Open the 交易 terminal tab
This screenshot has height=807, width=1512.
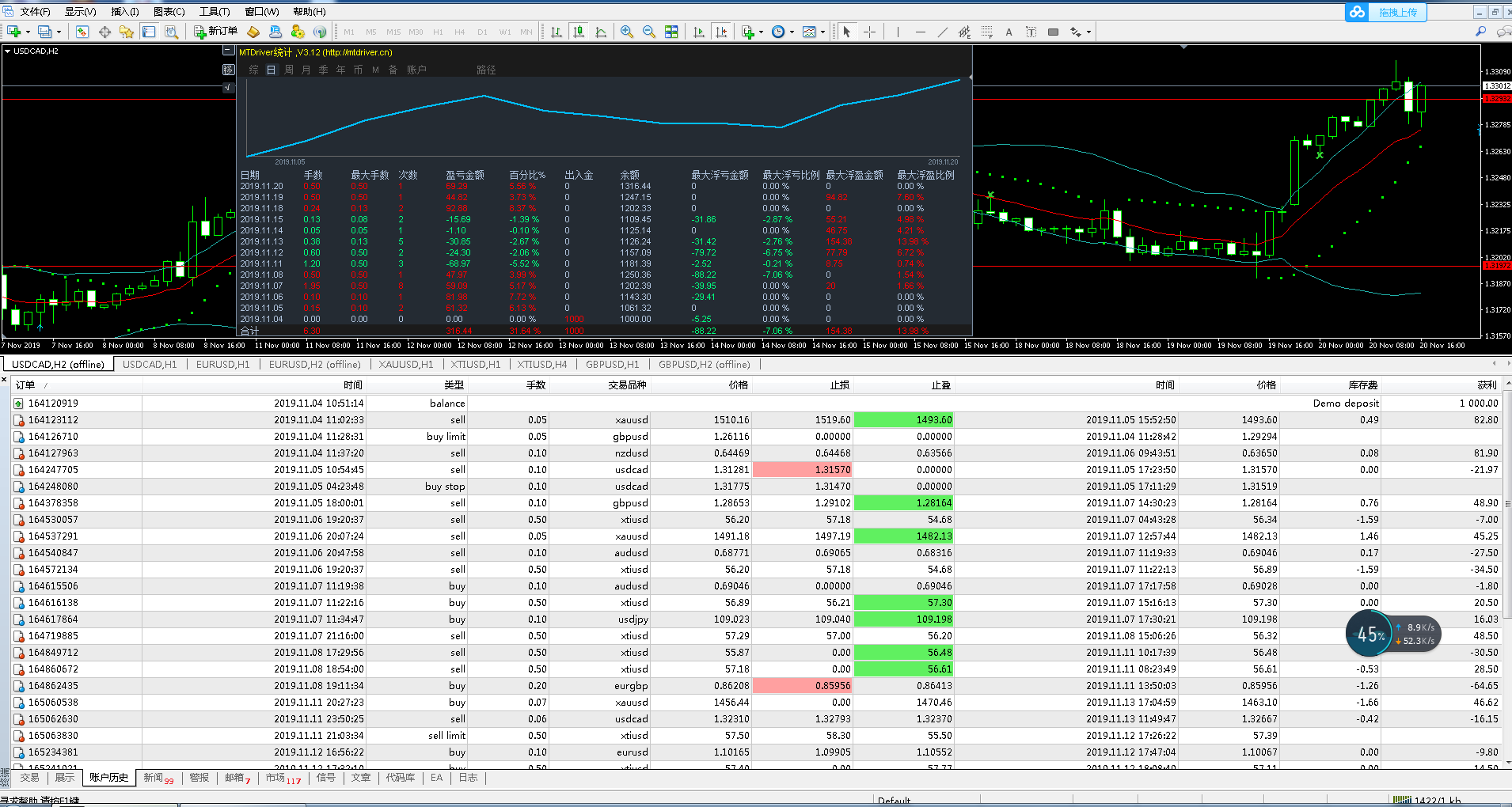29,778
